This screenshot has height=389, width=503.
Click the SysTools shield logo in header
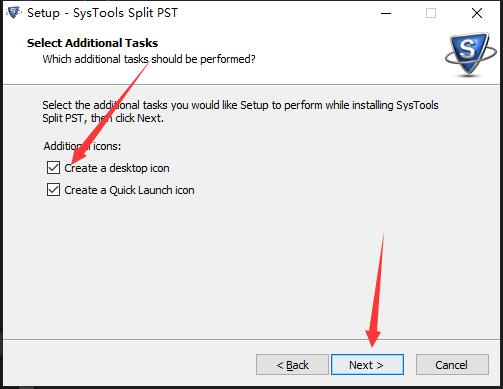(x=471, y=54)
